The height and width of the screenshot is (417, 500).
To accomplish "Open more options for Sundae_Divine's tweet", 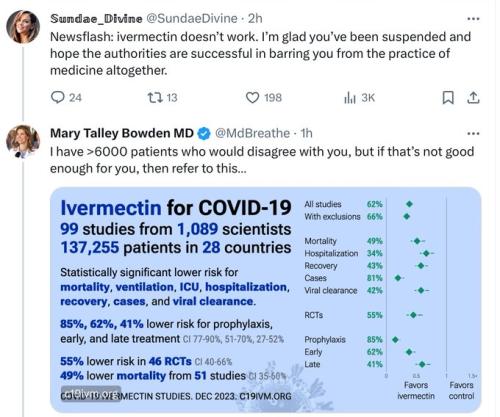I will click(473, 19).
